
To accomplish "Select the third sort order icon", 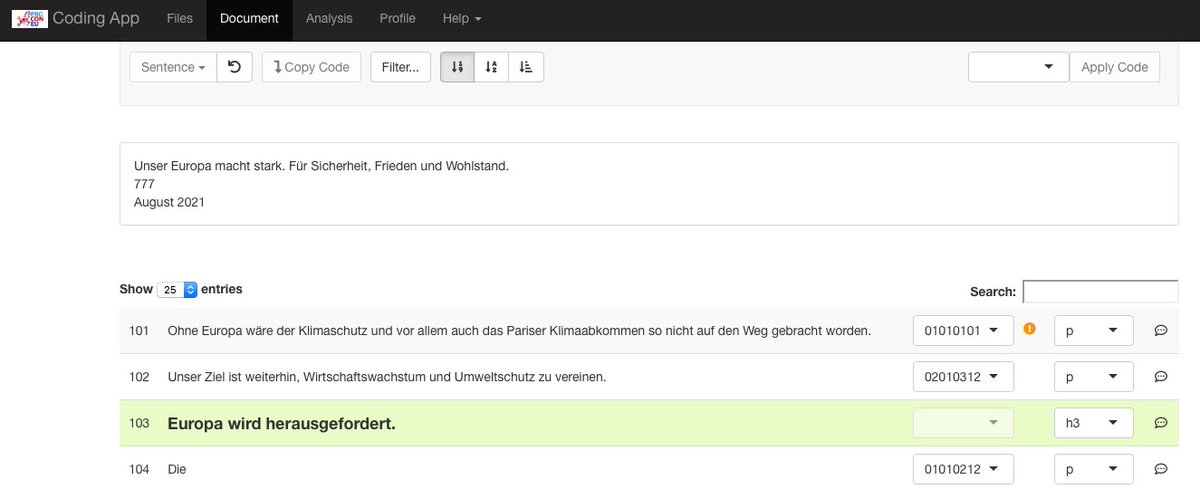I will [x=526, y=67].
